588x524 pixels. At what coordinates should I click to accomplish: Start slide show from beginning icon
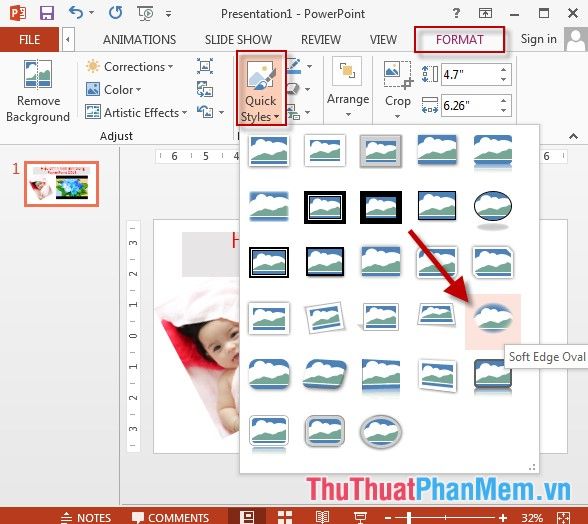146,14
